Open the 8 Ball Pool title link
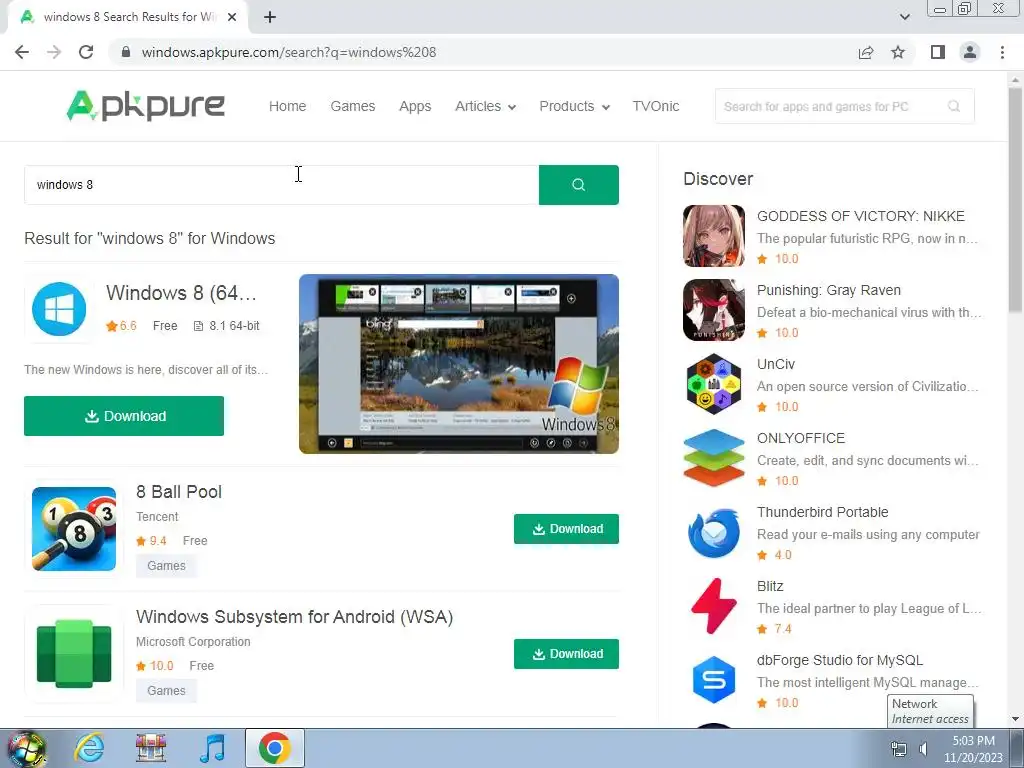1024x768 pixels. tap(179, 492)
